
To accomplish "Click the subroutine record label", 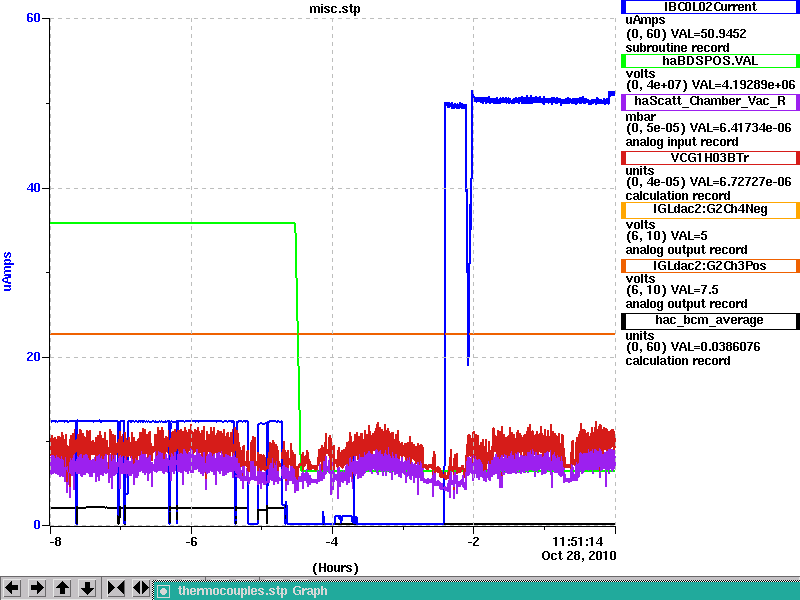I will 677,48.
